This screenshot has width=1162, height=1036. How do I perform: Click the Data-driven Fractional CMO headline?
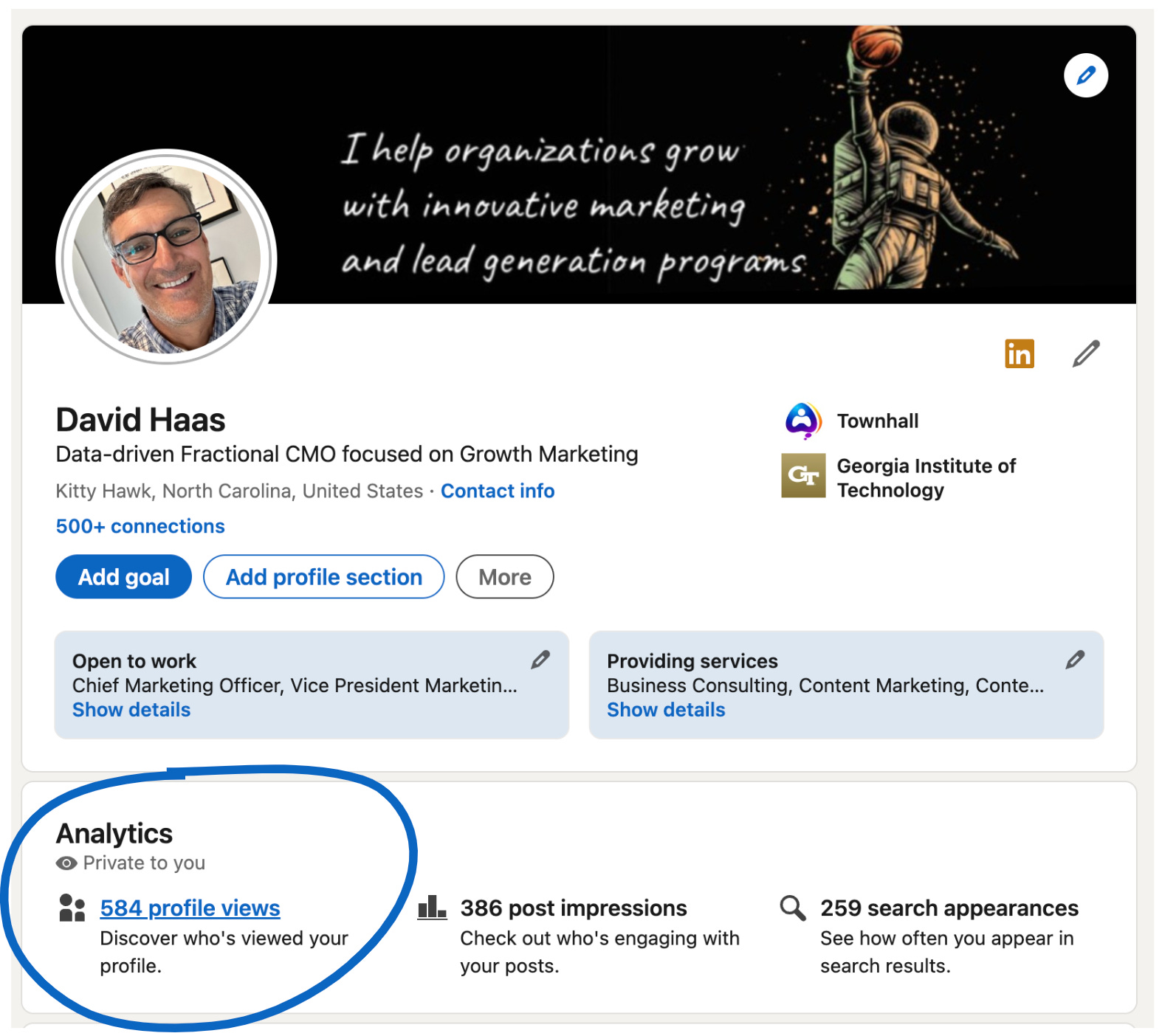(347, 454)
